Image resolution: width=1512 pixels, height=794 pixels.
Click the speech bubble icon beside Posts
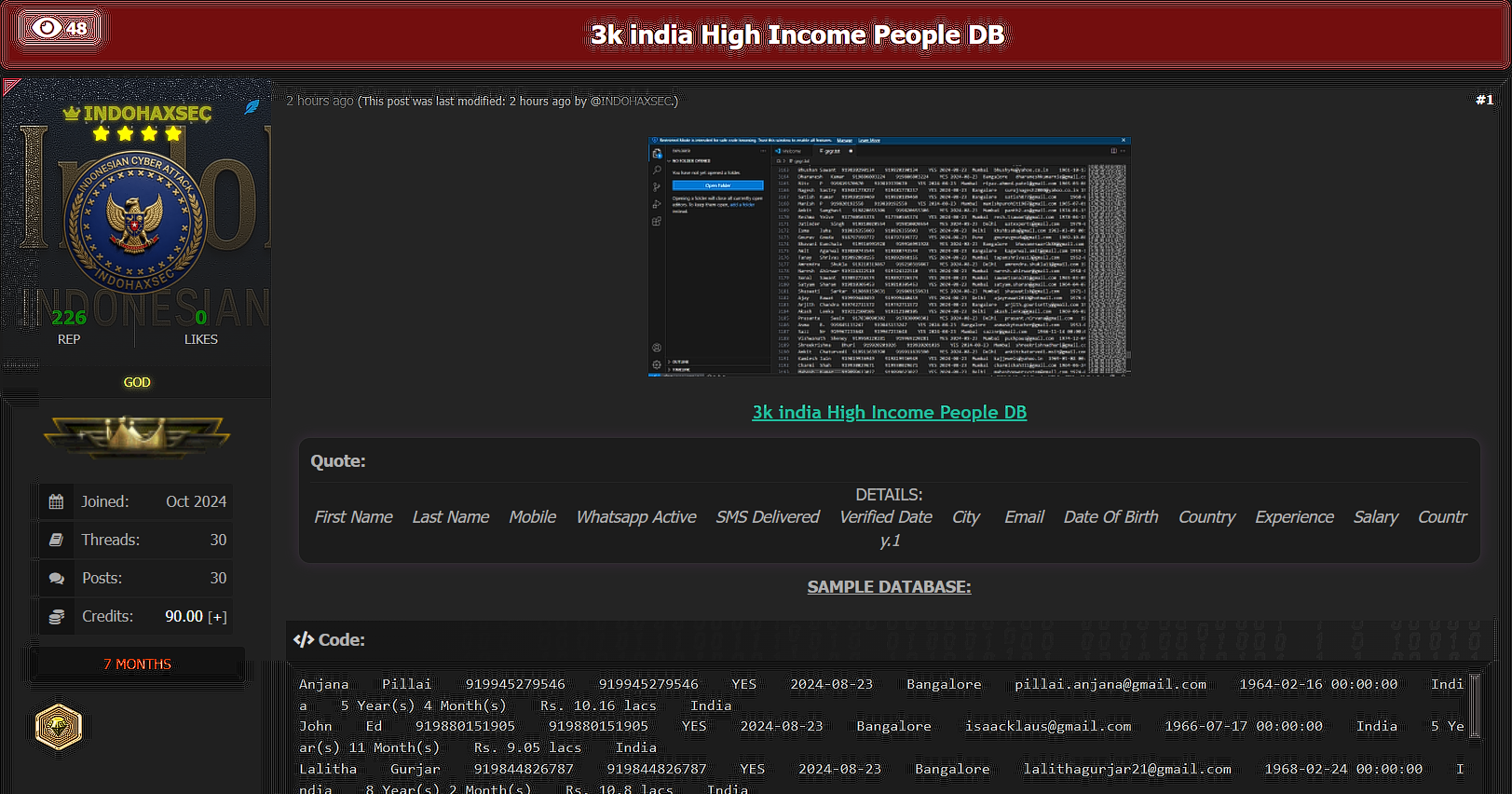point(56,578)
